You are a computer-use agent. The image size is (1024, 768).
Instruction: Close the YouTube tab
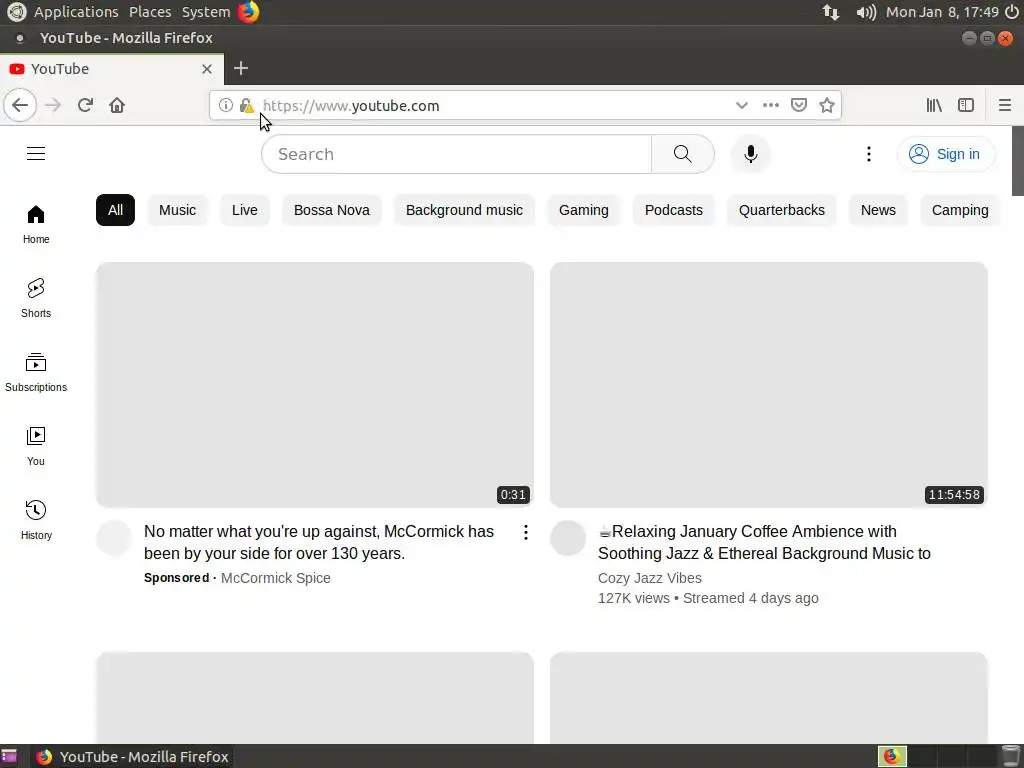(x=206, y=69)
